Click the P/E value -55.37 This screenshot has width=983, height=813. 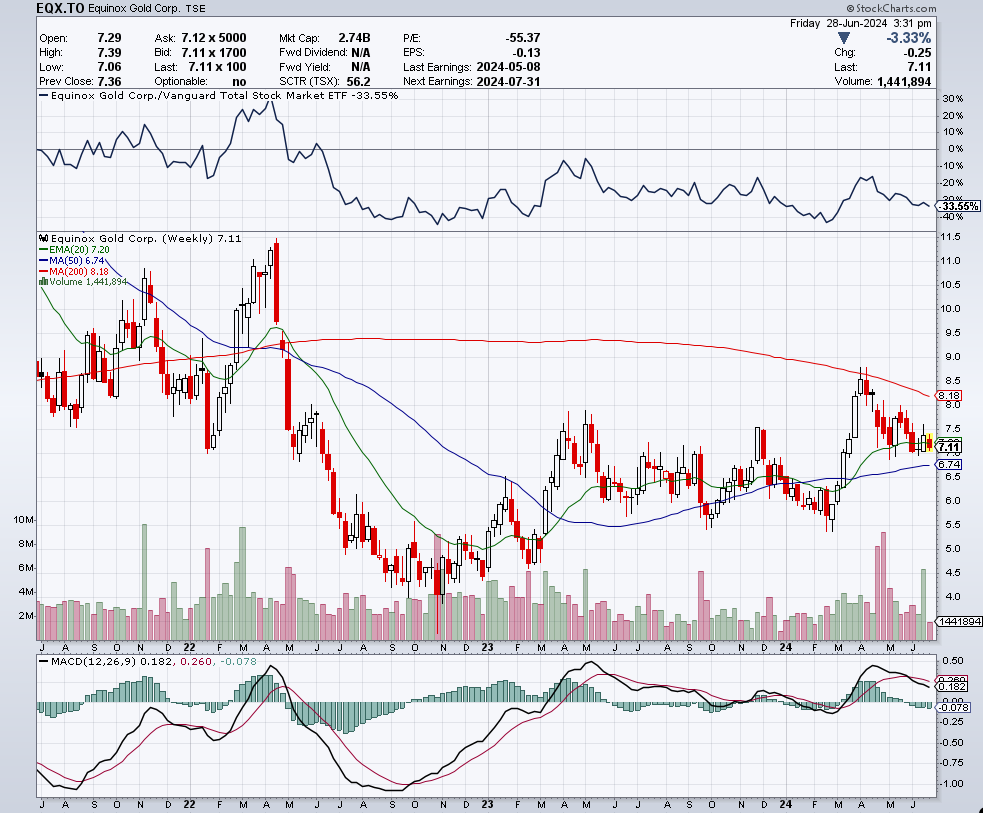pyautogui.click(x=523, y=38)
